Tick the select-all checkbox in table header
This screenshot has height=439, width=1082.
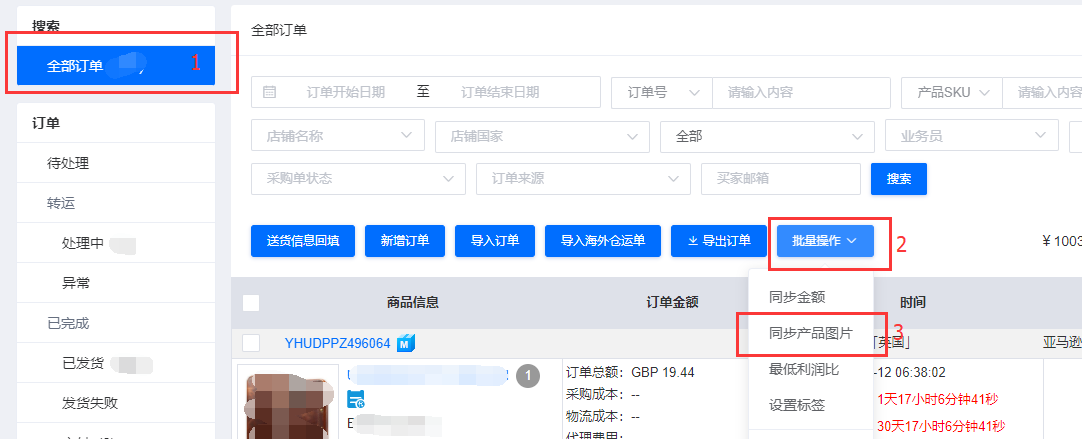[251, 303]
